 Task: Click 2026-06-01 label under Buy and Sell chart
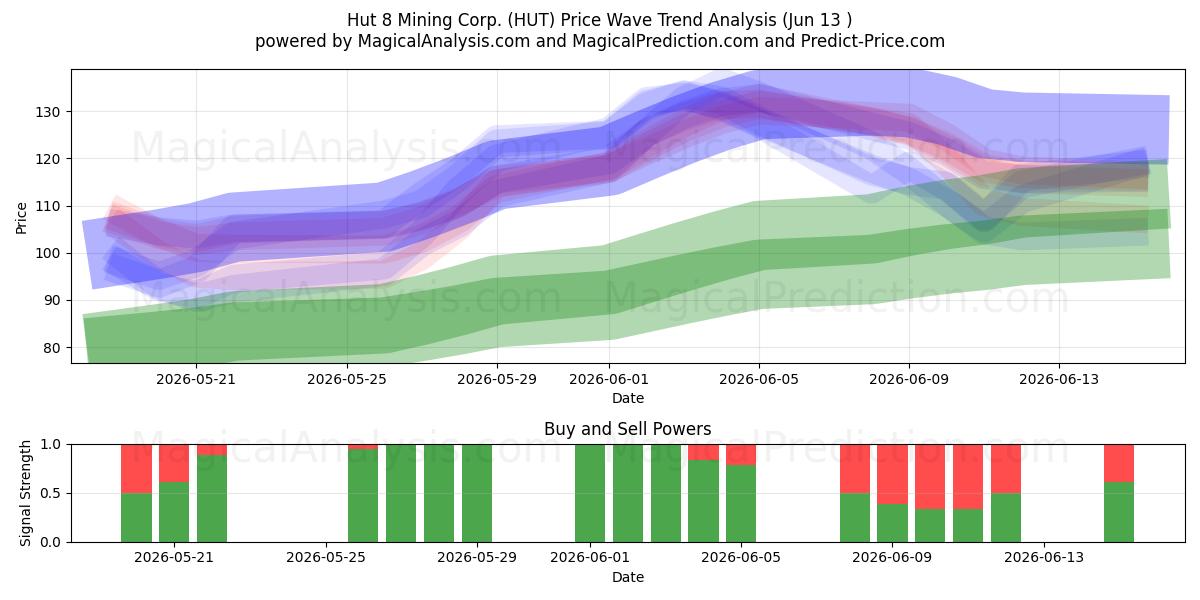[590, 558]
